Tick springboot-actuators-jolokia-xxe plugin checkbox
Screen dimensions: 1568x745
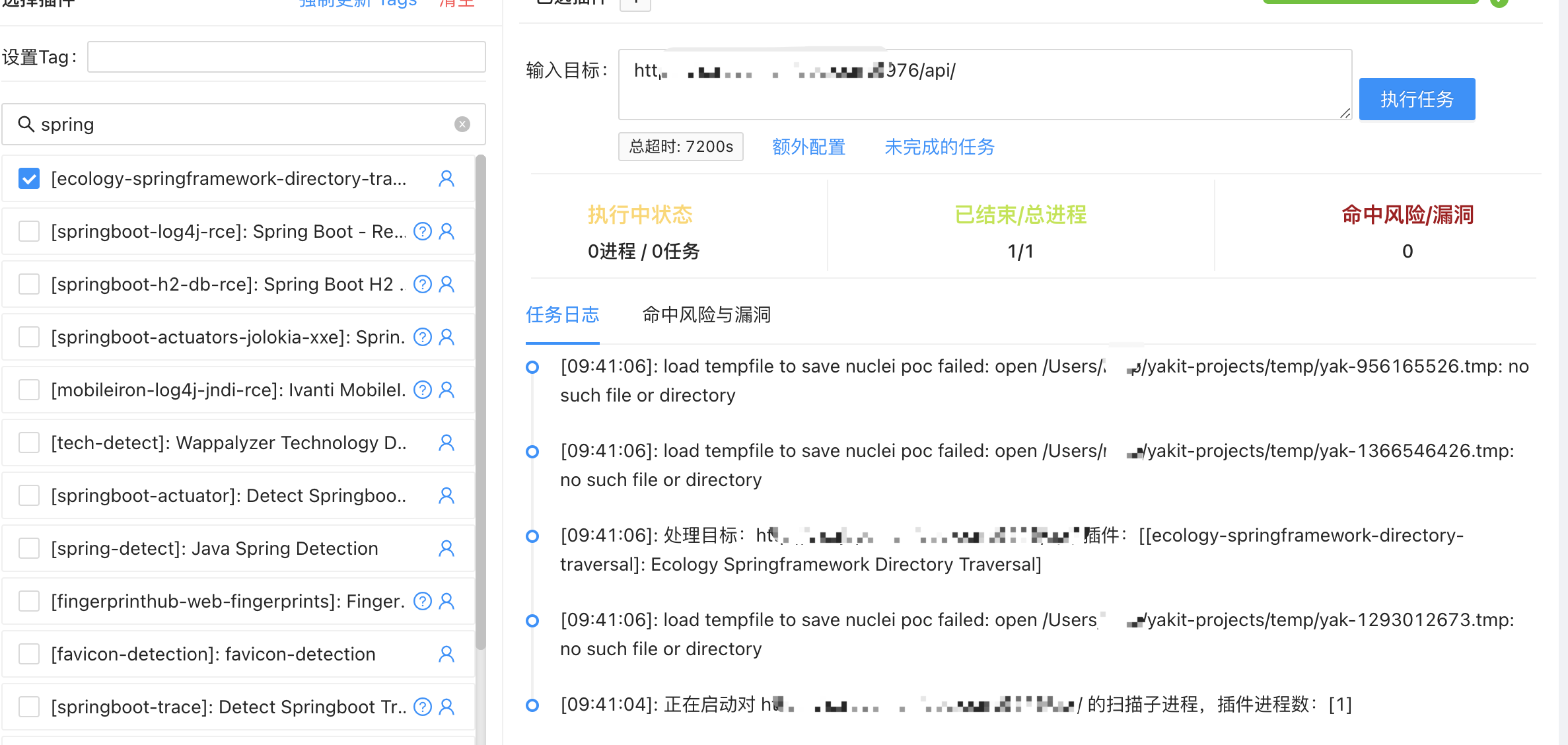tap(29, 337)
